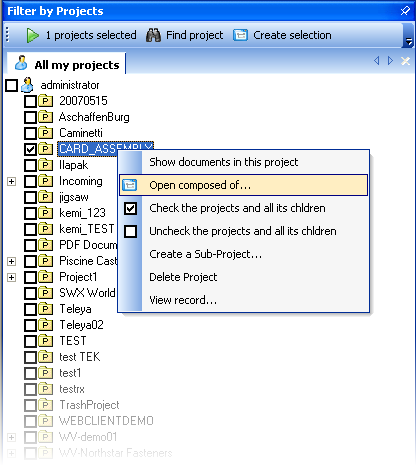416x465 pixels.
Task: Click the Create selection toolbar icon
Action: click(240, 35)
